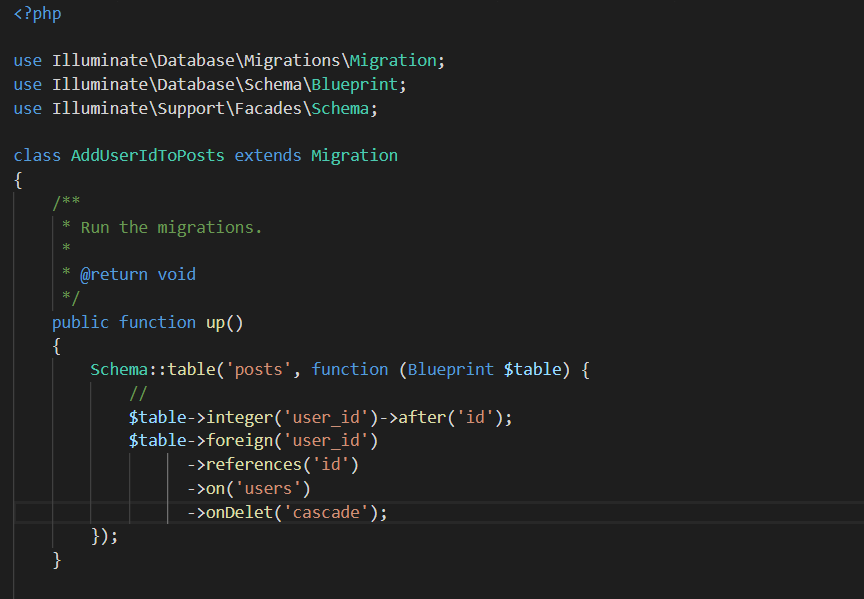Click the @return void annotation
This screenshot has height=599, width=864.
click(138, 274)
